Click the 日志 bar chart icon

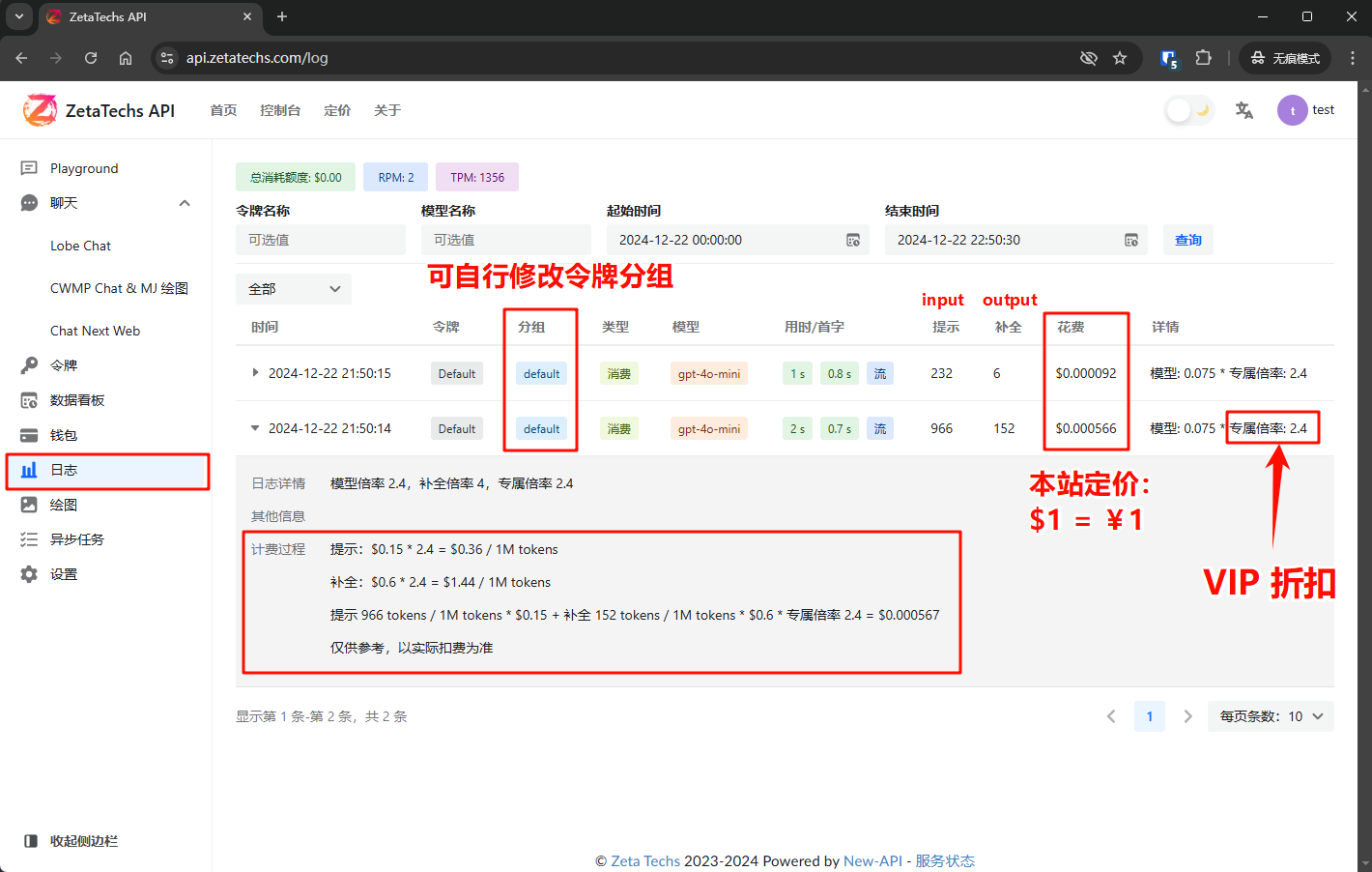click(x=29, y=470)
